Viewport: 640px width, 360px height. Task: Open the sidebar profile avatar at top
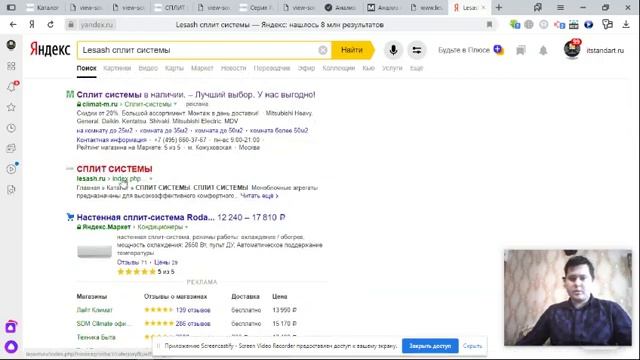point(11,44)
